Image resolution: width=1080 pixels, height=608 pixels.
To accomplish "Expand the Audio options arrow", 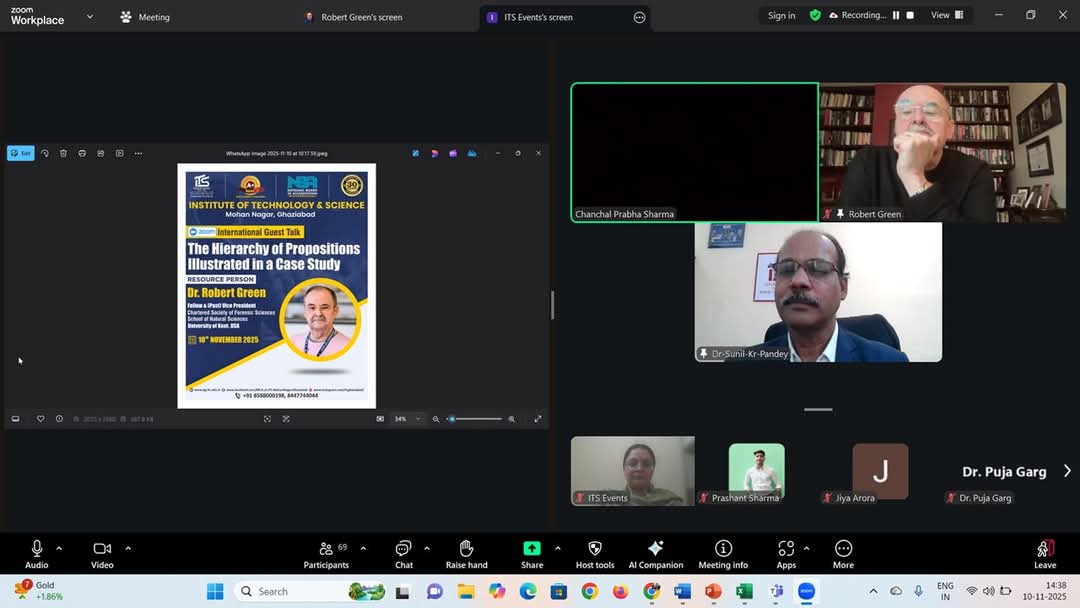I will click(59, 548).
